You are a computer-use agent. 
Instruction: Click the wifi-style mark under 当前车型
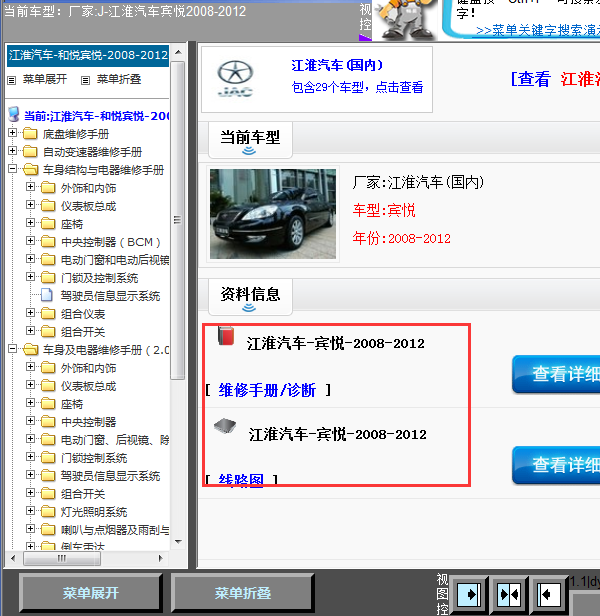[249, 151]
